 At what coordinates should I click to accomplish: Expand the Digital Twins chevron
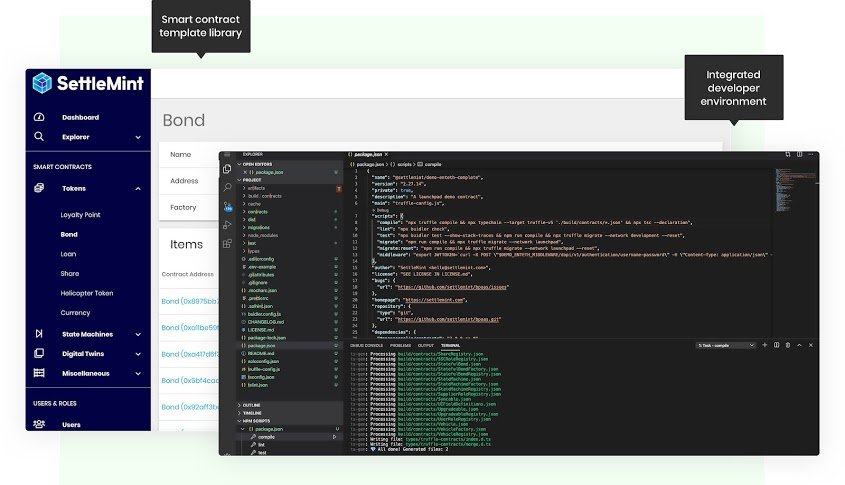[138, 354]
